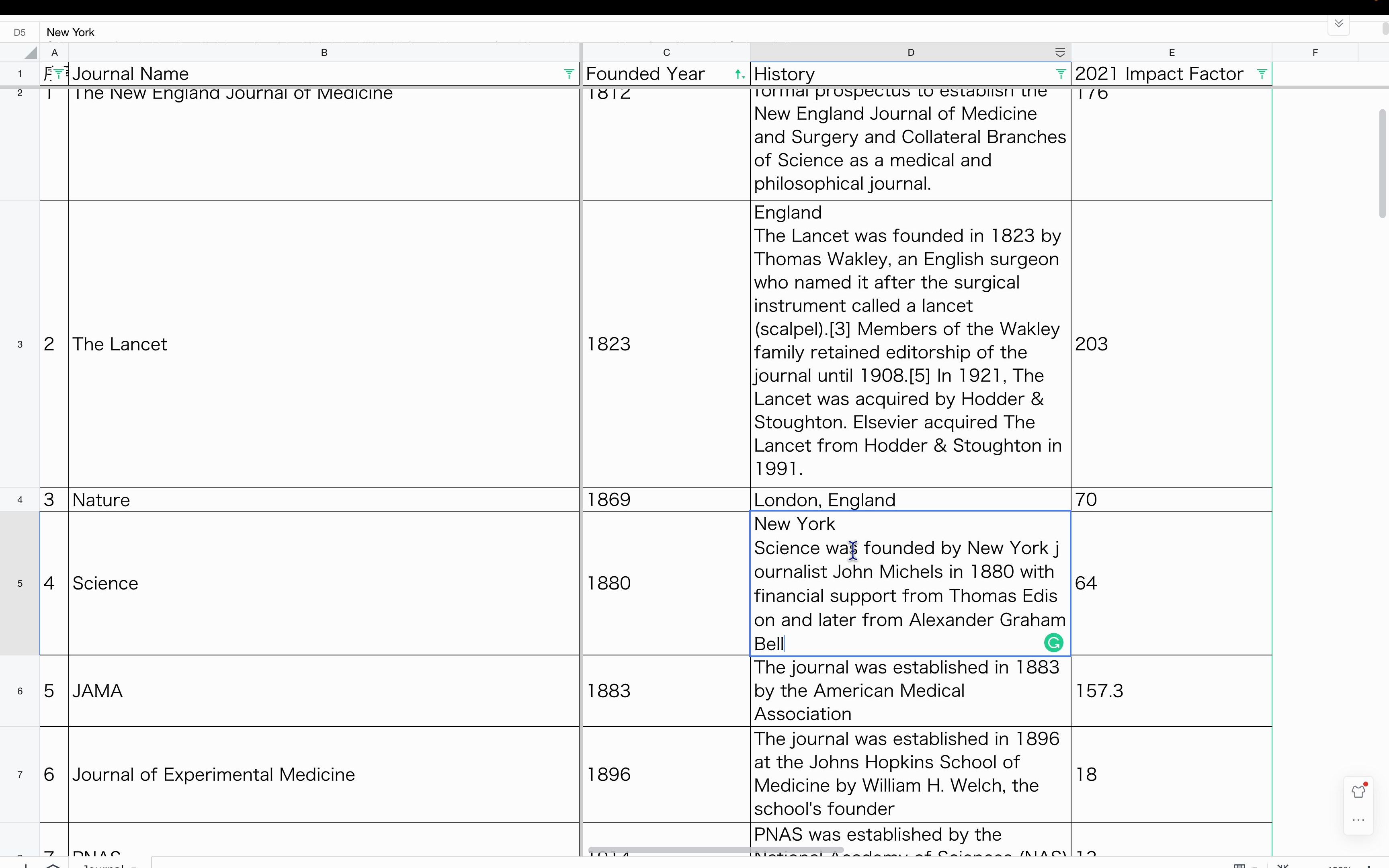The image size is (1389, 868).
Task: Select The Lancet history cell
Action: (x=910, y=344)
